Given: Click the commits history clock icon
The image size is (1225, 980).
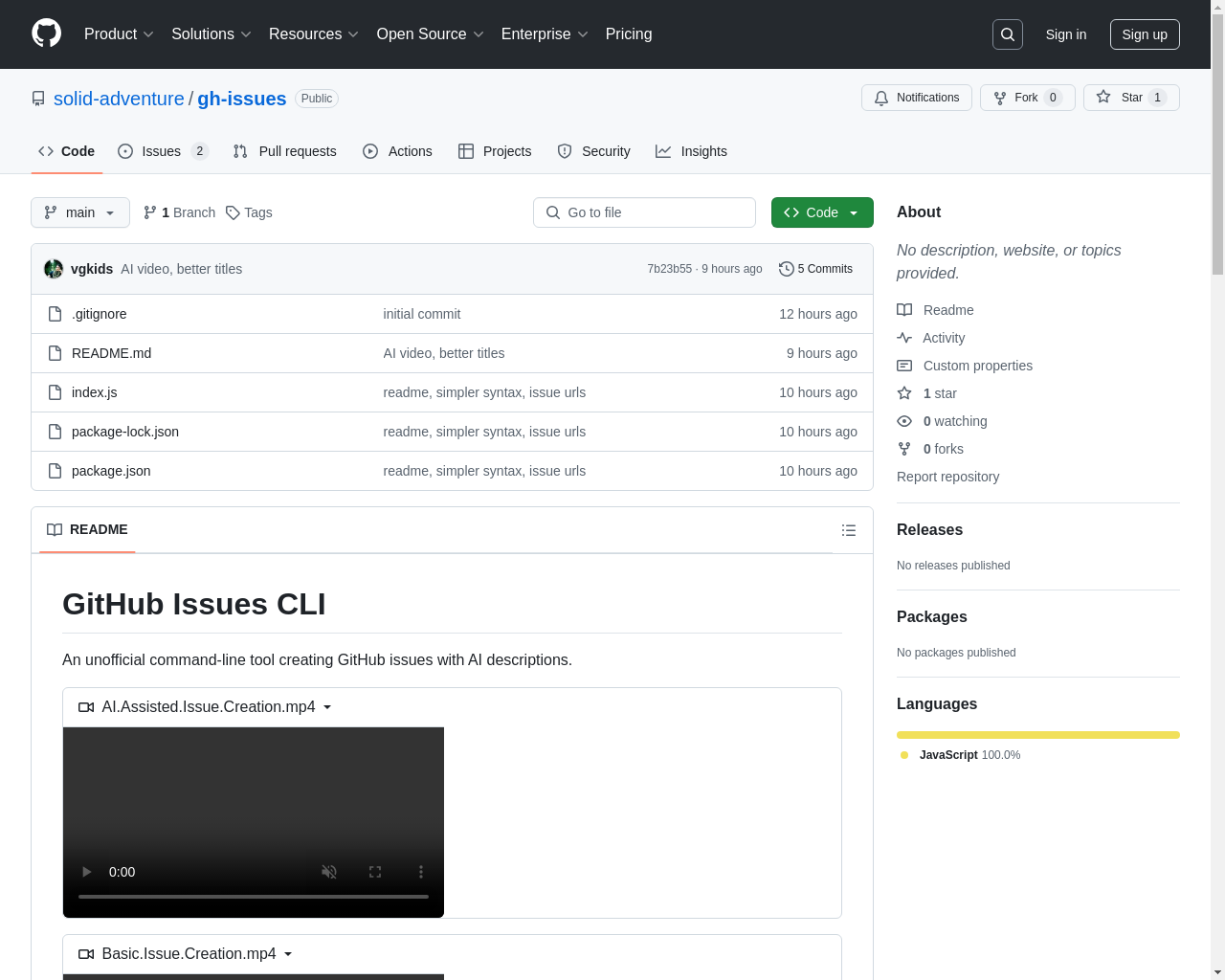Looking at the screenshot, I should click(787, 269).
